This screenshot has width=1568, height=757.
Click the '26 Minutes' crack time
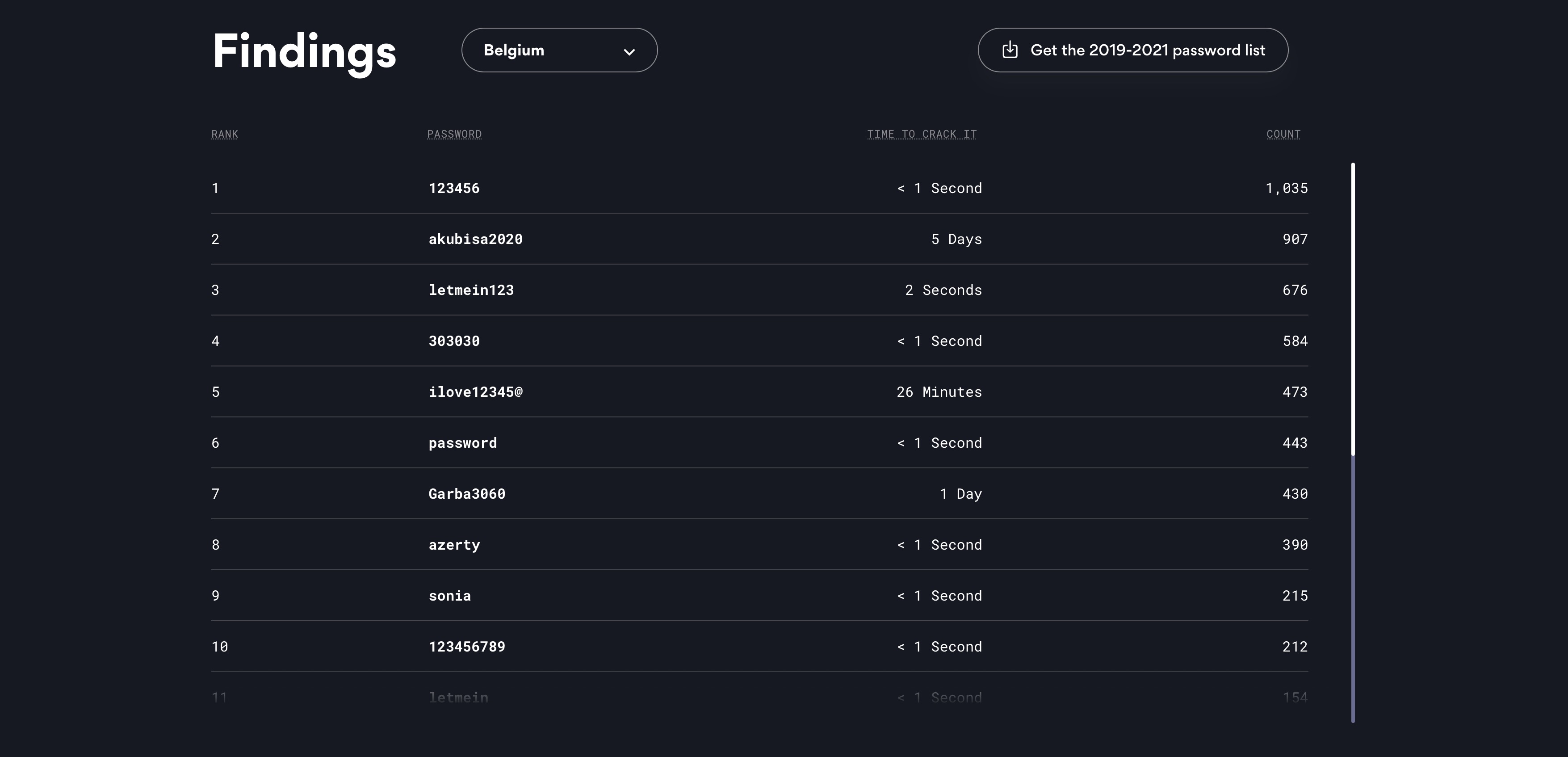click(x=939, y=392)
